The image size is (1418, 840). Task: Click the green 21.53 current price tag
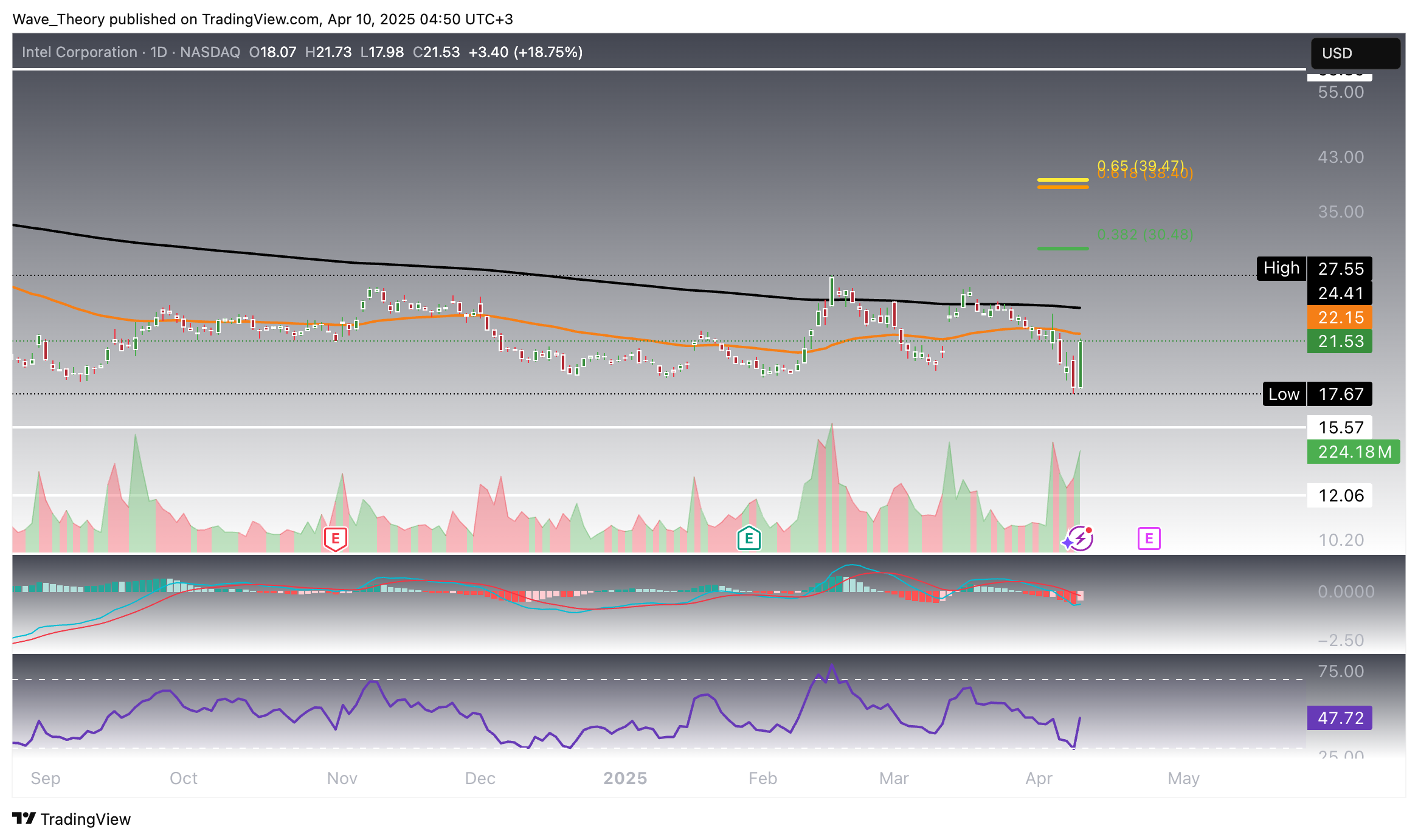click(1340, 341)
